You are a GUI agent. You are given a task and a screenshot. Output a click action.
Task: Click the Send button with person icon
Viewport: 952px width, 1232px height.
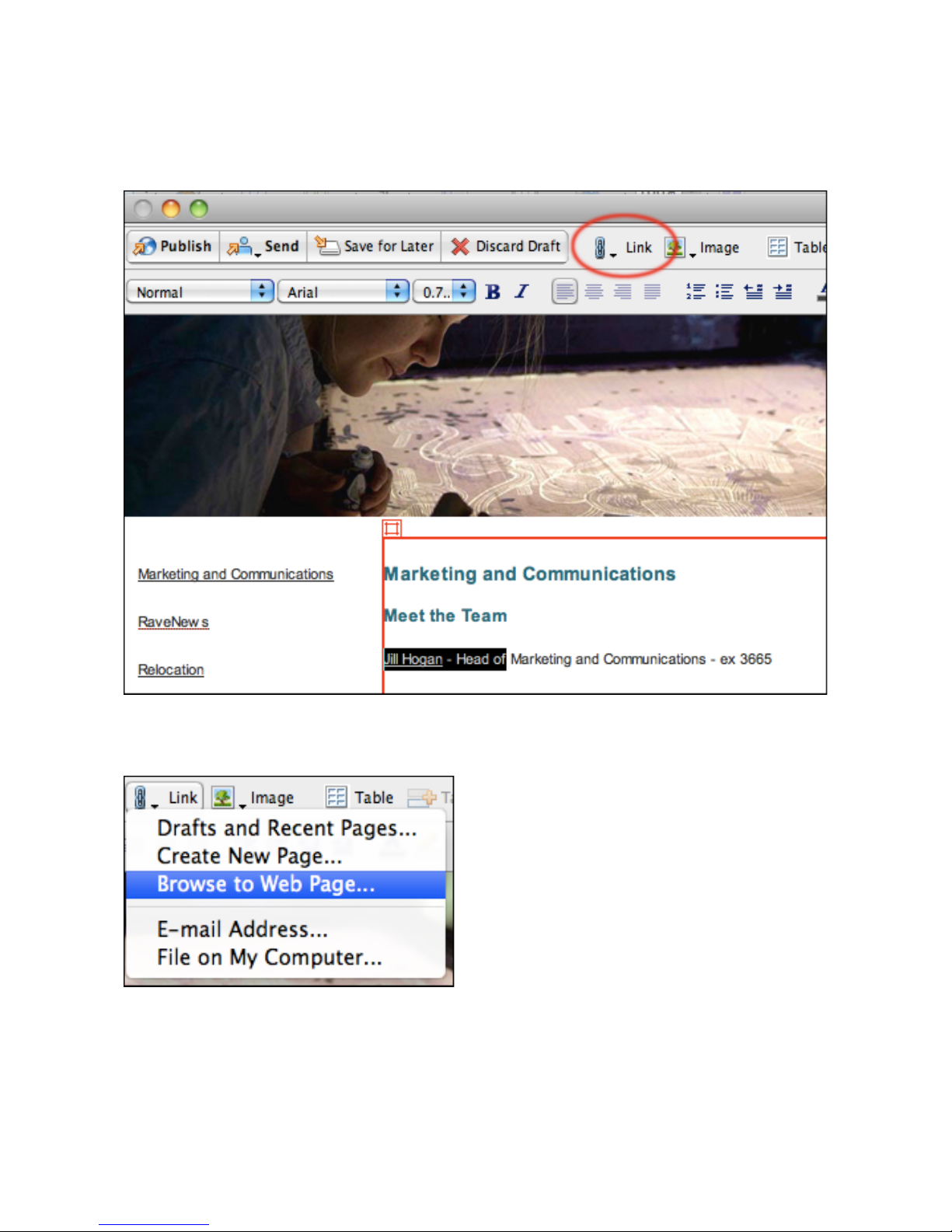coord(263,246)
